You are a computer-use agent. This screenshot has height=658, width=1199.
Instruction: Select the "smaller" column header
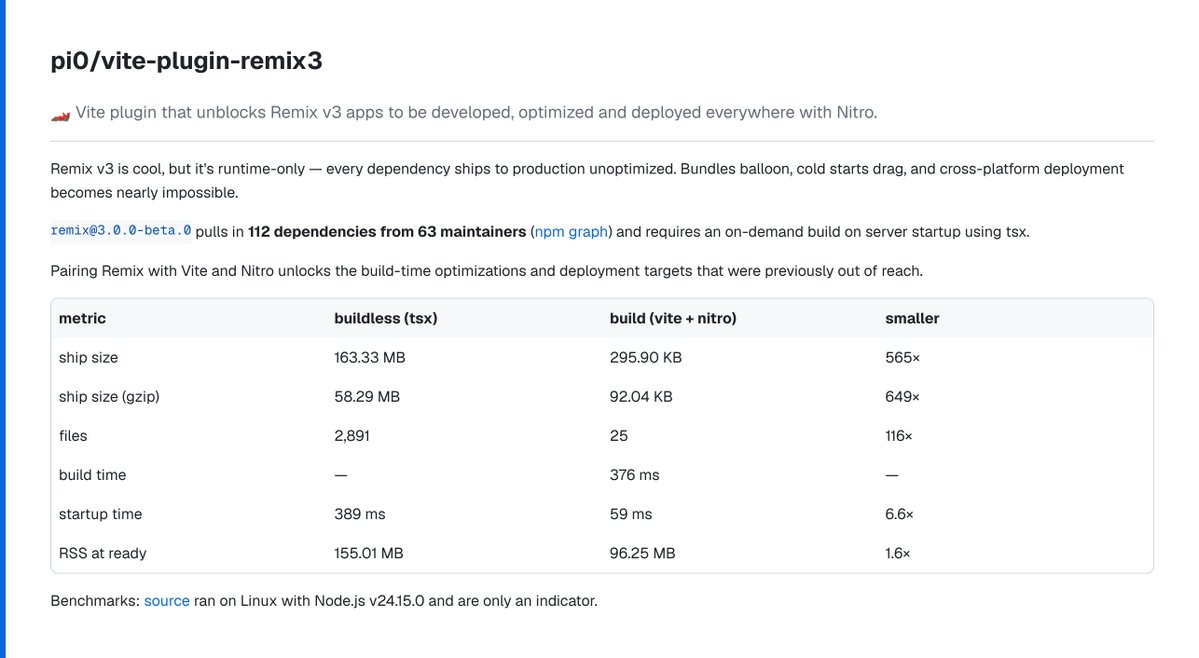pos(912,319)
